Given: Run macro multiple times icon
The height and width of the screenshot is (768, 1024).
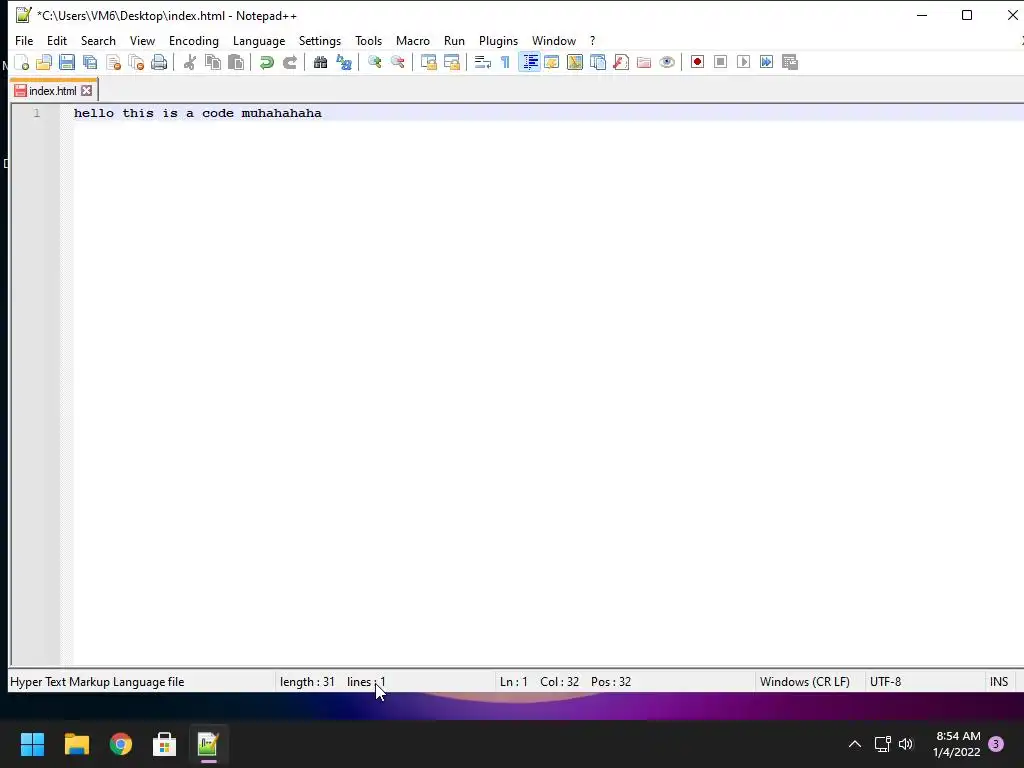Looking at the screenshot, I should click(767, 62).
